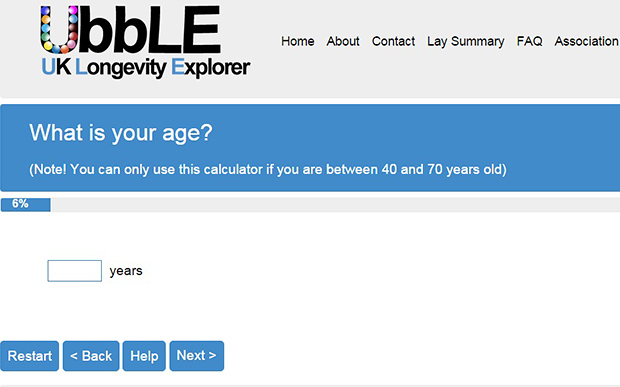The height and width of the screenshot is (387, 620).
Task: Open the FAQ page
Action: click(529, 41)
